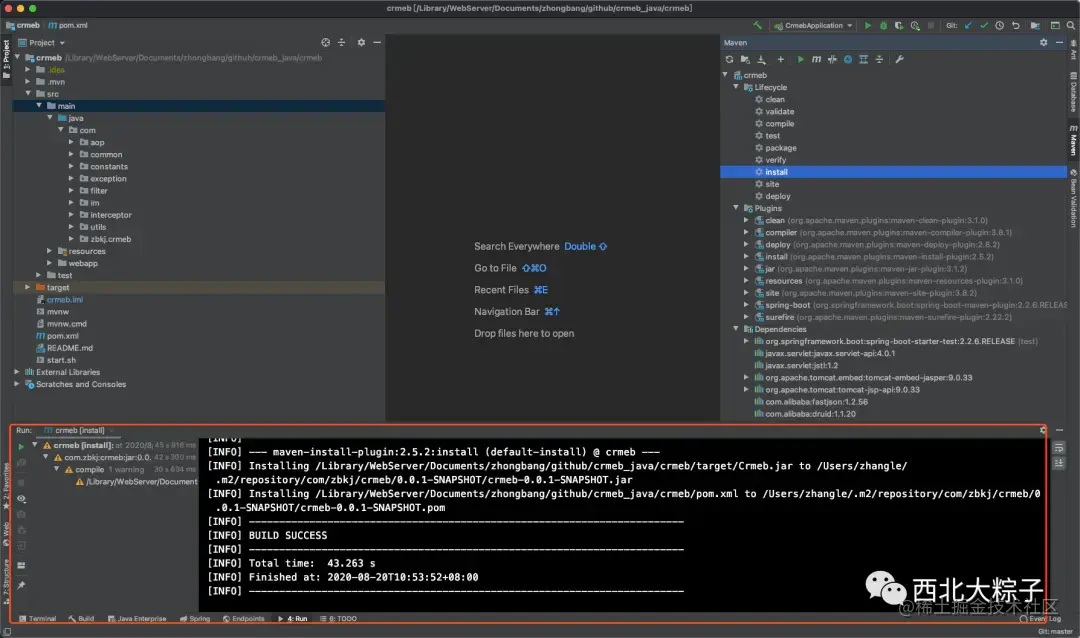Open Maven Settings wrench icon
The width and height of the screenshot is (1080, 638).
pos(899,59)
